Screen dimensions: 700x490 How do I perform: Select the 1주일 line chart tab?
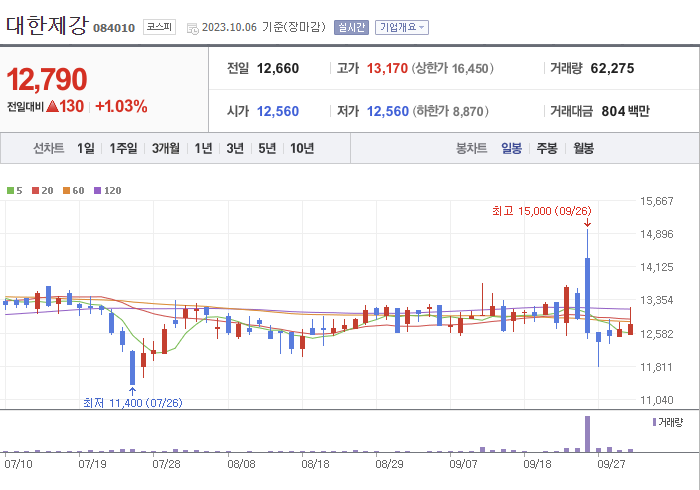(123, 148)
